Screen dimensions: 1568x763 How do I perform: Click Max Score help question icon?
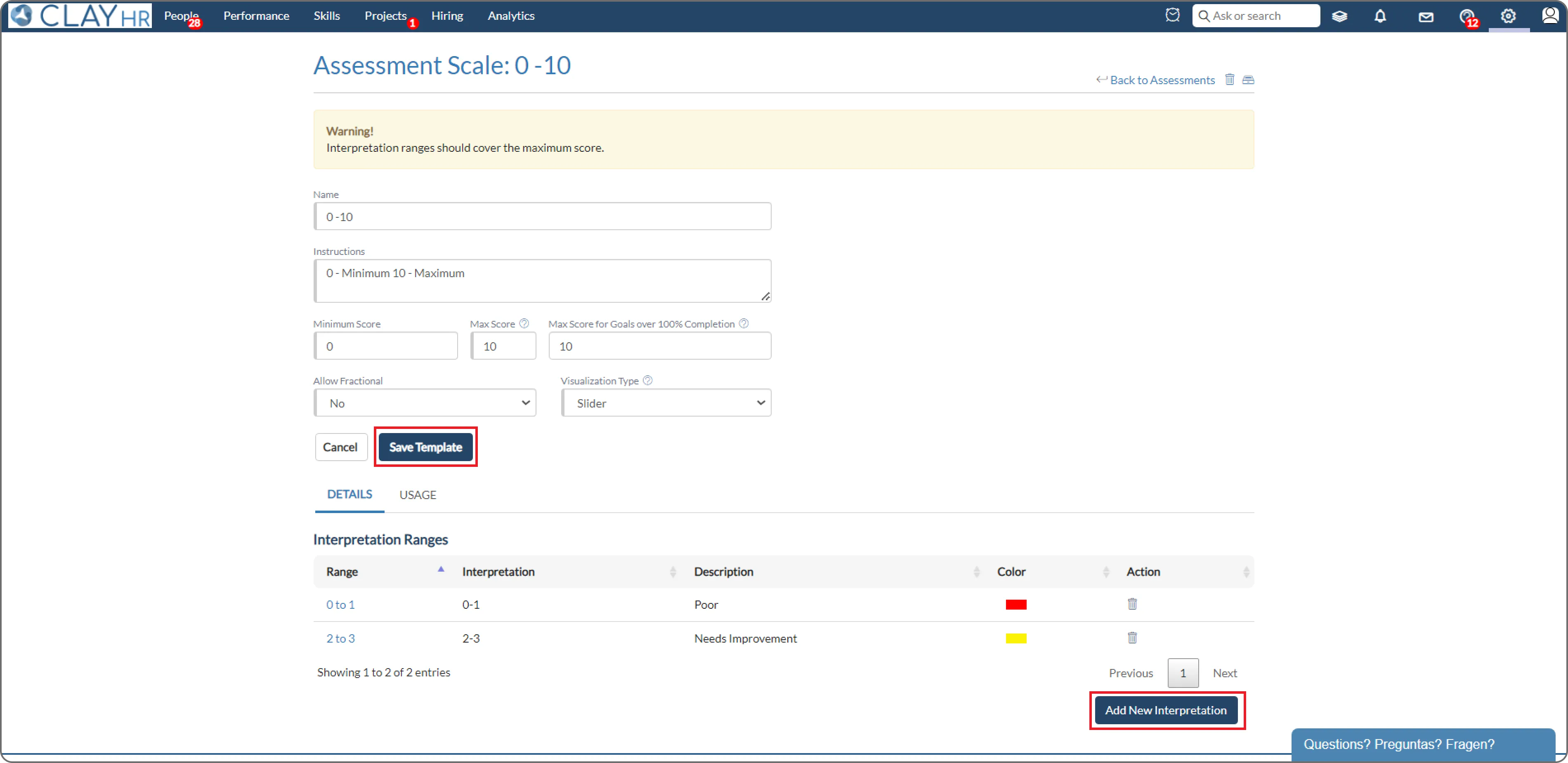tap(524, 324)
